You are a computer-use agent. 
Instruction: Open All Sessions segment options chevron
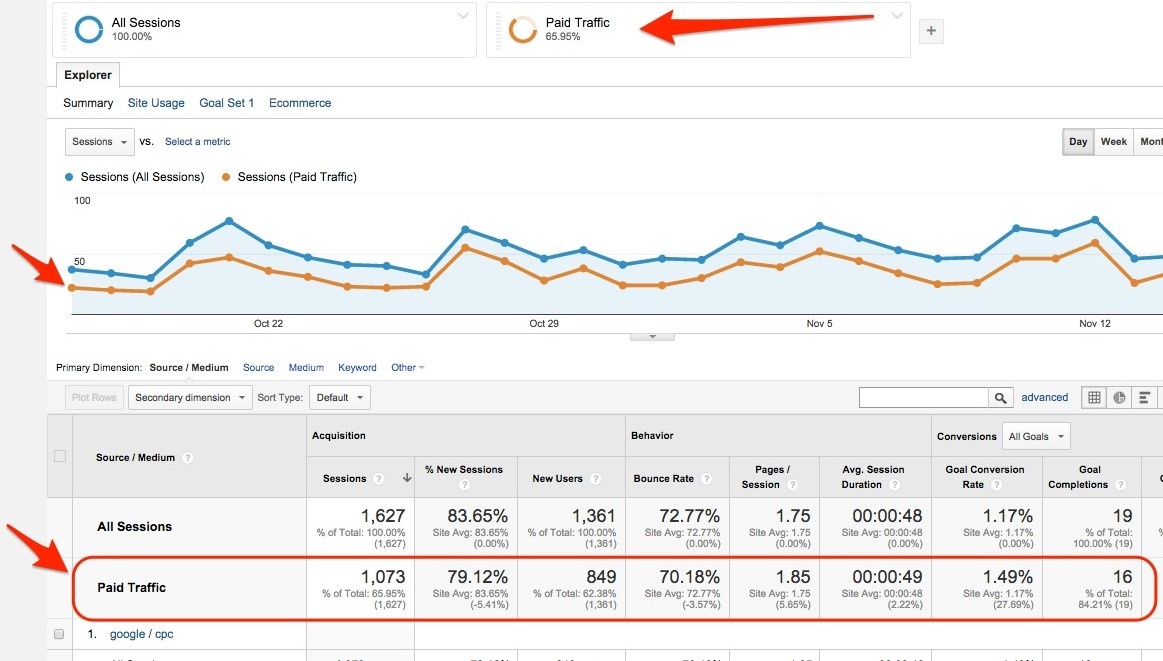pos(463,16)
